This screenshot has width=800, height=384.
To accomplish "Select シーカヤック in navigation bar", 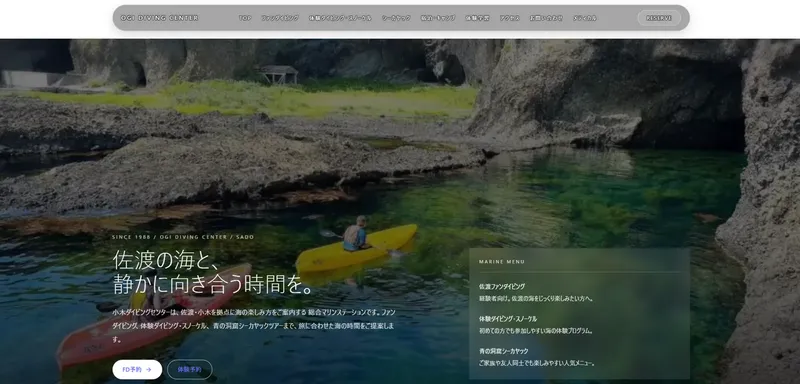I will click(x=396, y=18).
